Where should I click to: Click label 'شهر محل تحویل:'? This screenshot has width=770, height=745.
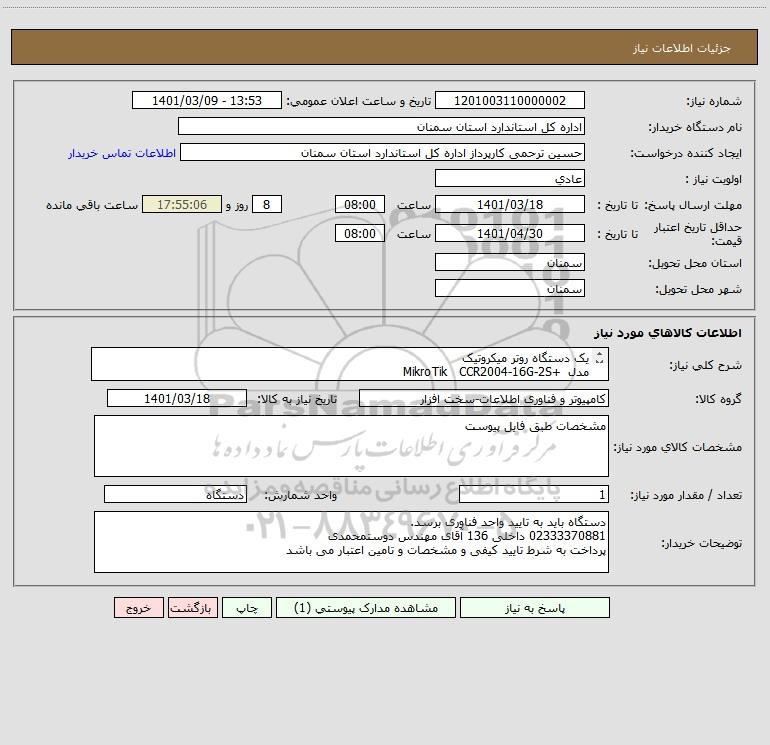coord(698,289)
